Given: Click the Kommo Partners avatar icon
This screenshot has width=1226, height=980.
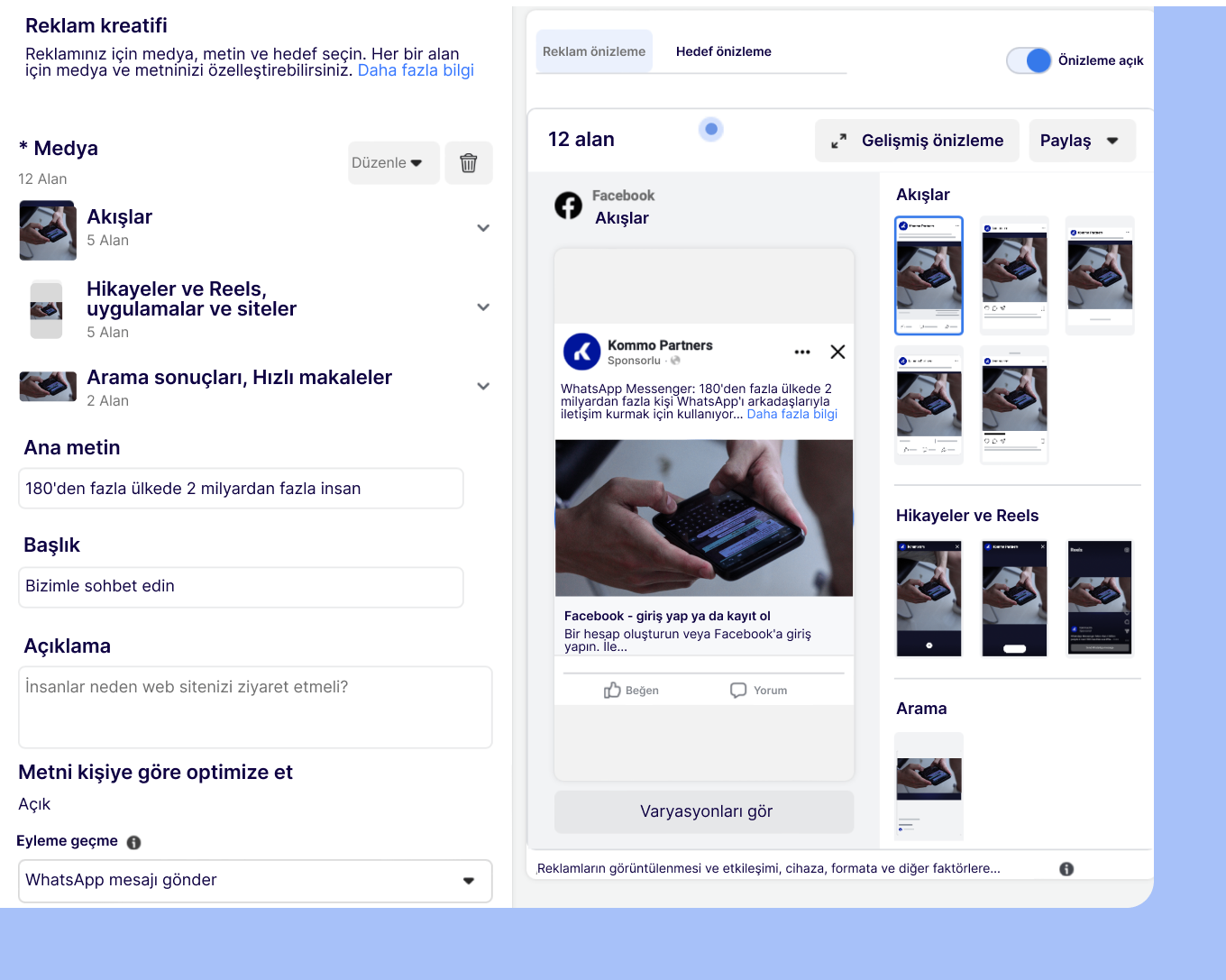Looking at the screenshot, I should [x=581, y=352].
